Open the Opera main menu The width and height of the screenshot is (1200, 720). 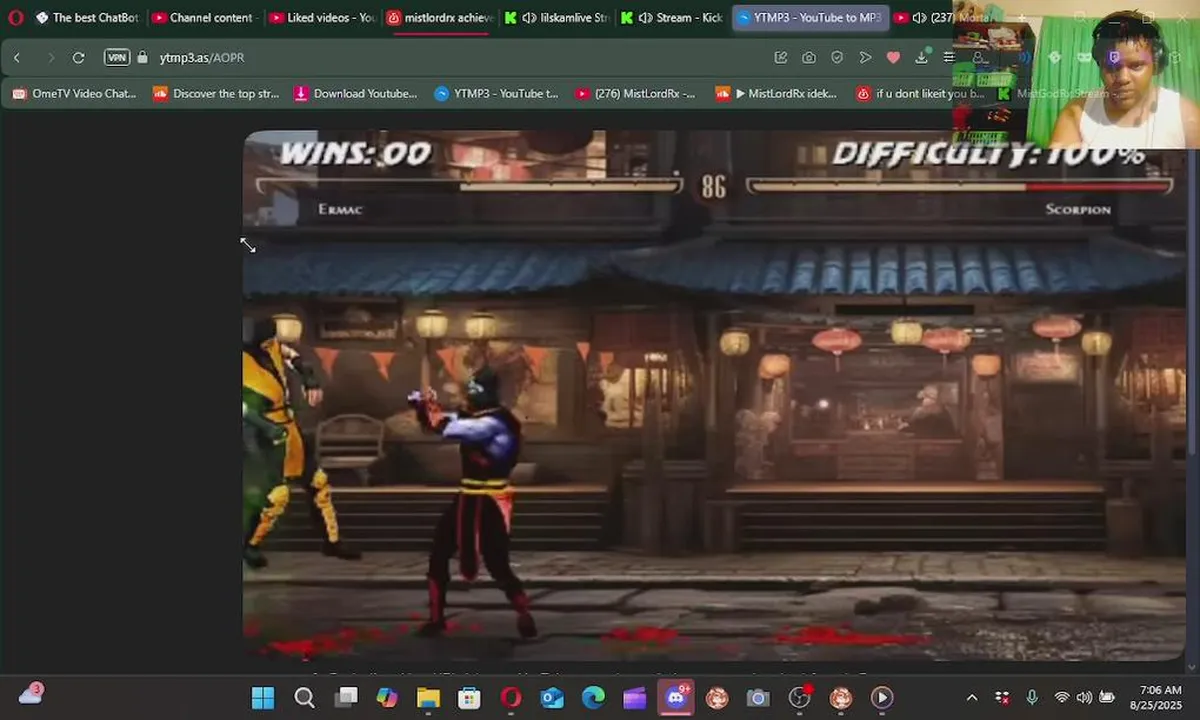(x=15, y=18)
